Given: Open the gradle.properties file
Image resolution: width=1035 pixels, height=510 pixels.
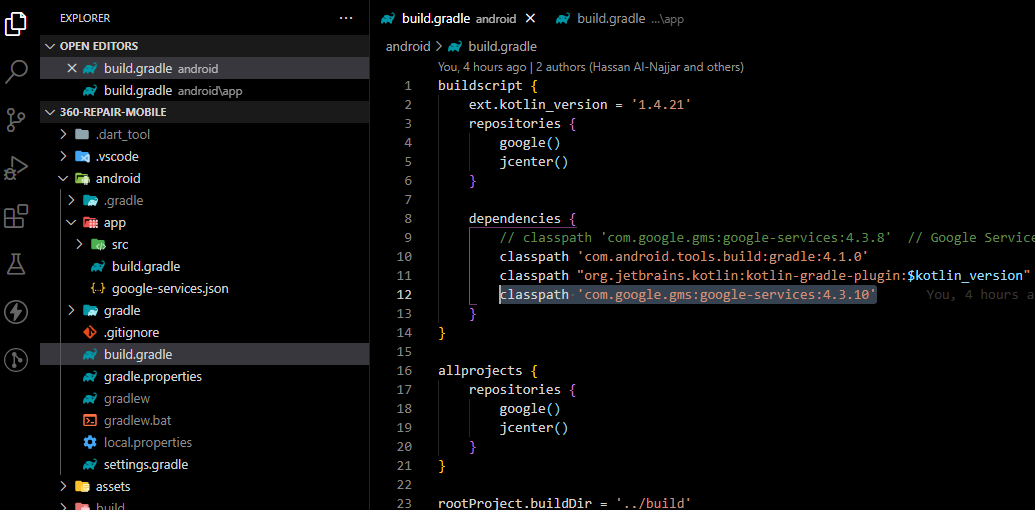Looking at the screenshot, I should tap(152, 376).
